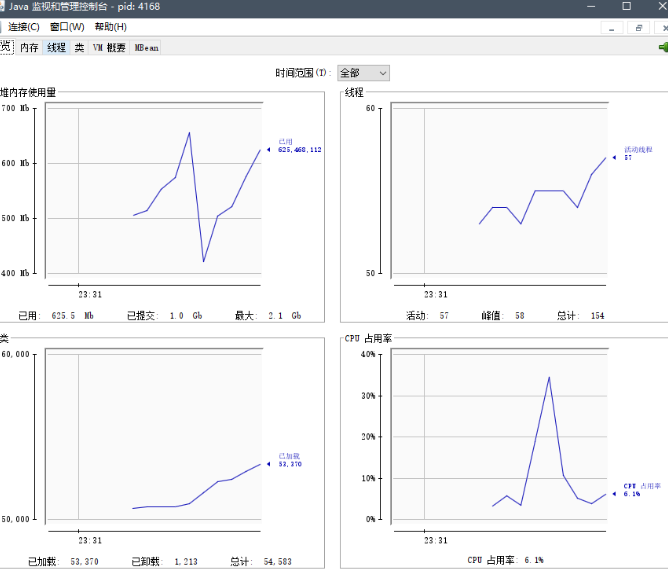Minimize the Java console main window
The width and height of the screenshot is (668, 570).
click(591, 6)
